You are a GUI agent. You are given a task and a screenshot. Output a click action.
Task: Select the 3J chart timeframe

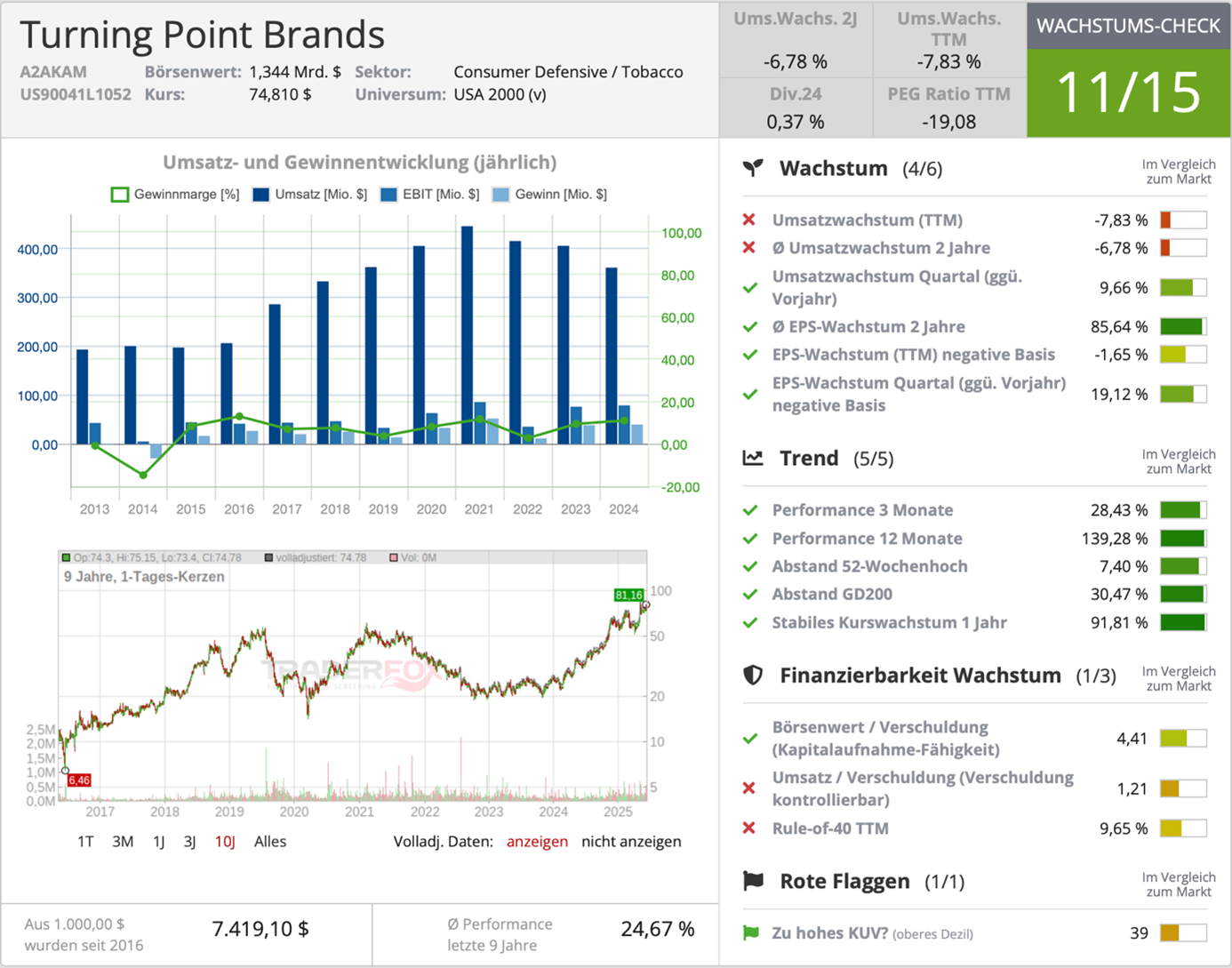(189, 841)
